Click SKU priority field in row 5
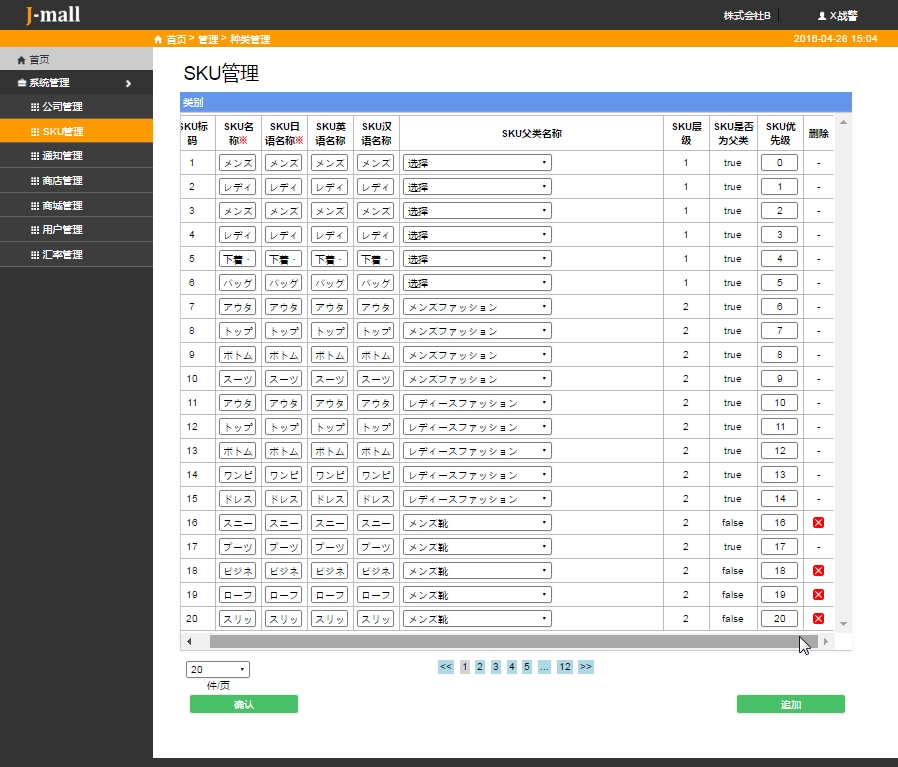The image size is (898, 767). point(779,259)
